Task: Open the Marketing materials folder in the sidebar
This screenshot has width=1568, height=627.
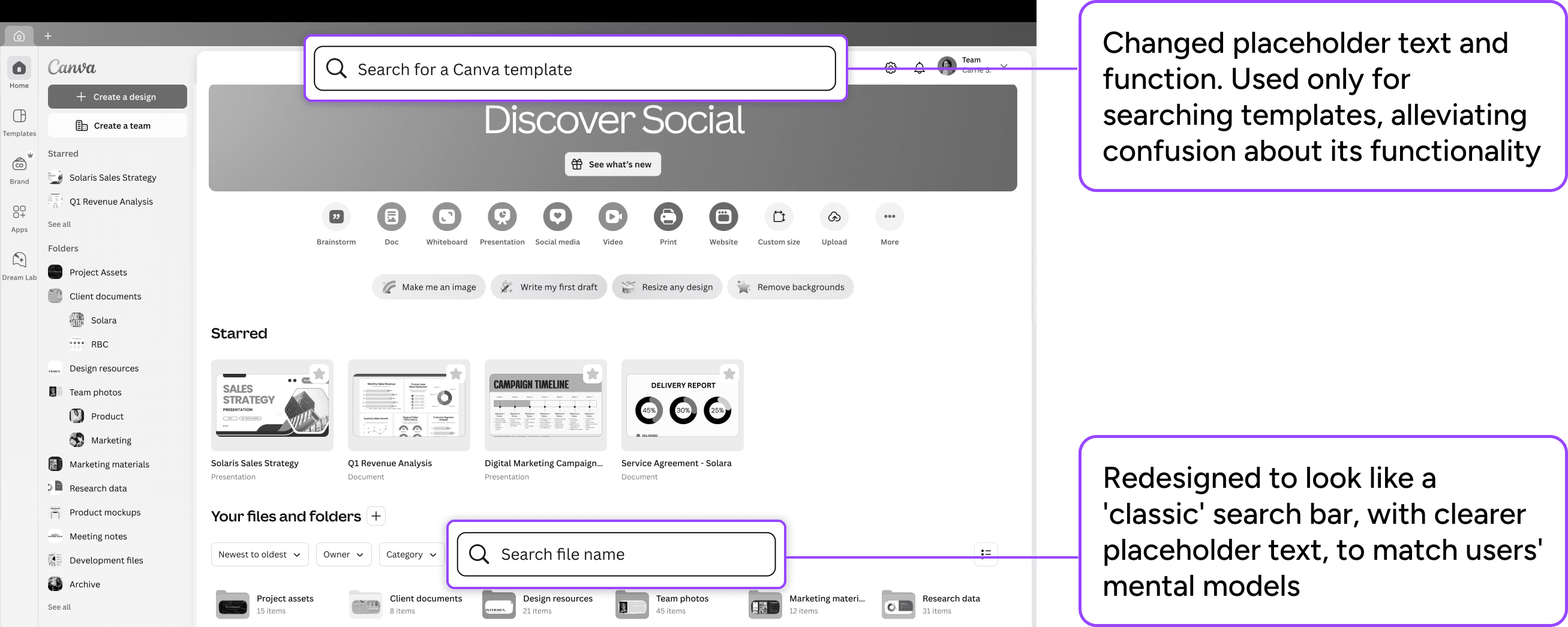Action: (98, 464)
